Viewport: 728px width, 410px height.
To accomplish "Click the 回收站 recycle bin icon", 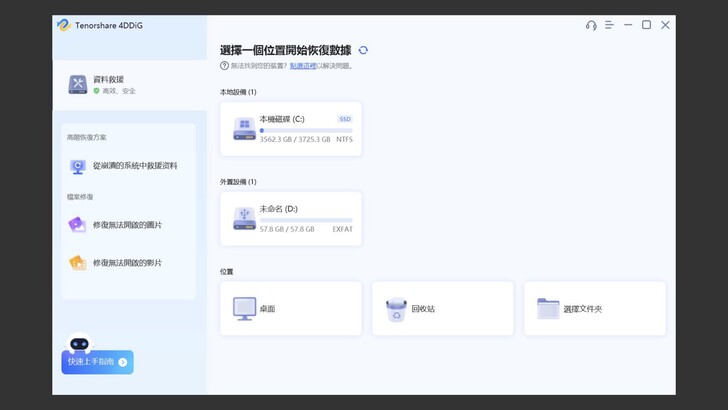I will [396, 309].
